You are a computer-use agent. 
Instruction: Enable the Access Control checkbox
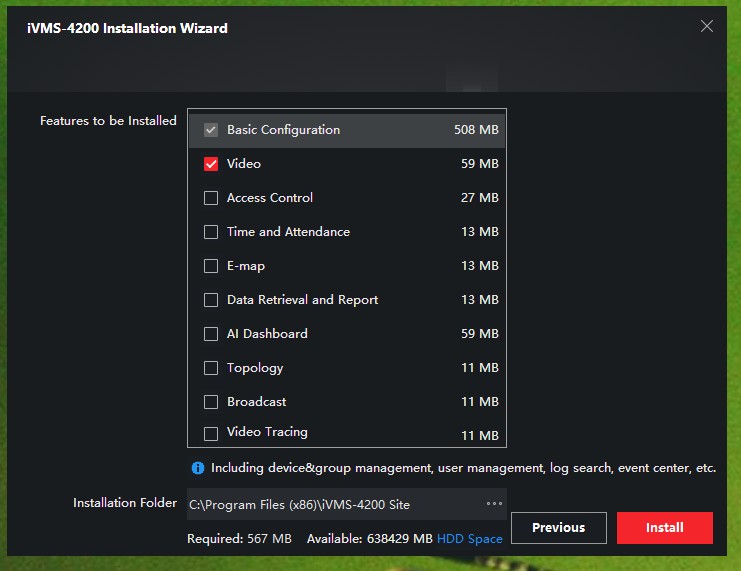pyautogui.click(x=211, y=198)
